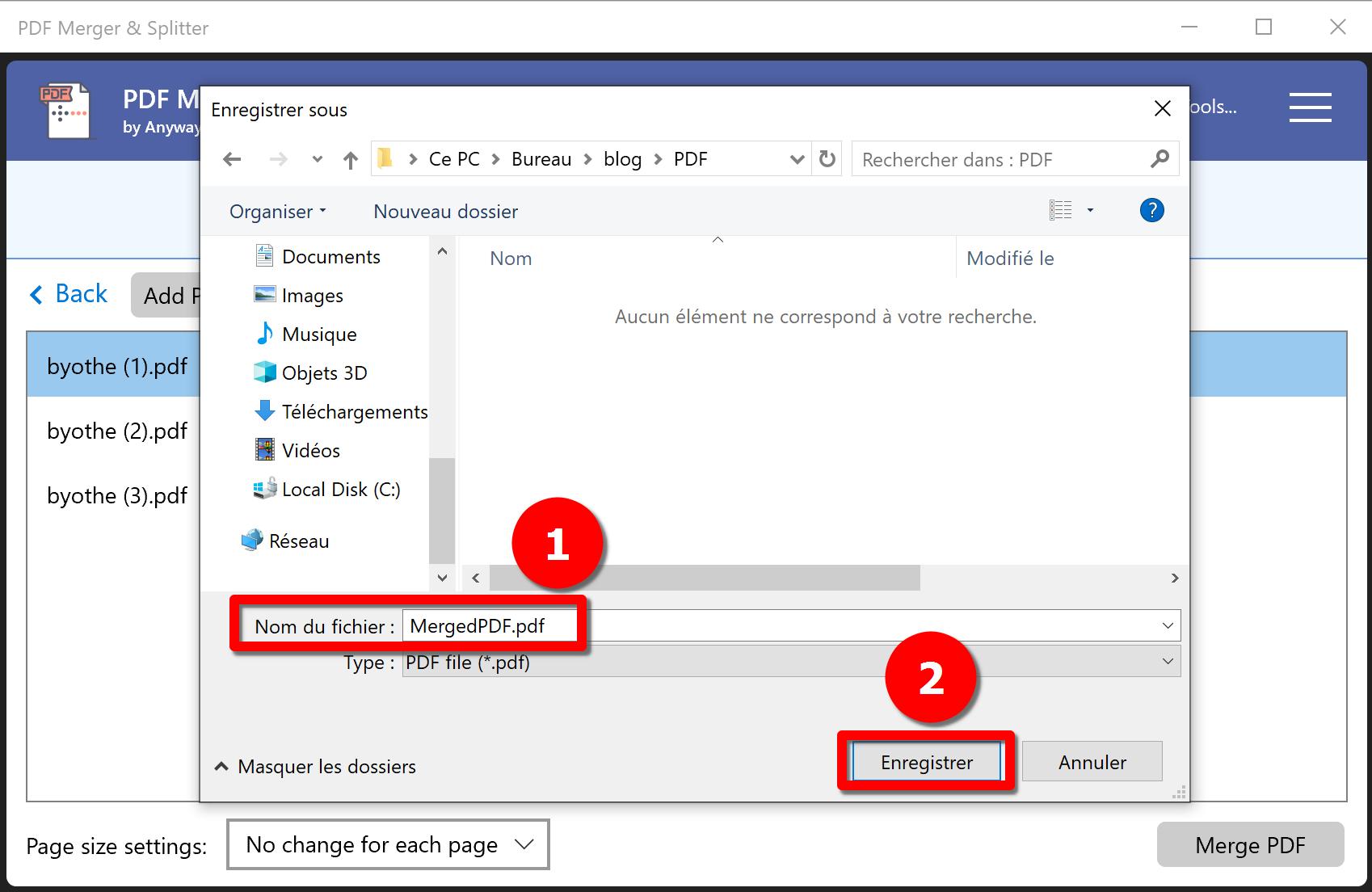
Task: Select Téléchargements in the folder tree
Action: pos(354,412)
